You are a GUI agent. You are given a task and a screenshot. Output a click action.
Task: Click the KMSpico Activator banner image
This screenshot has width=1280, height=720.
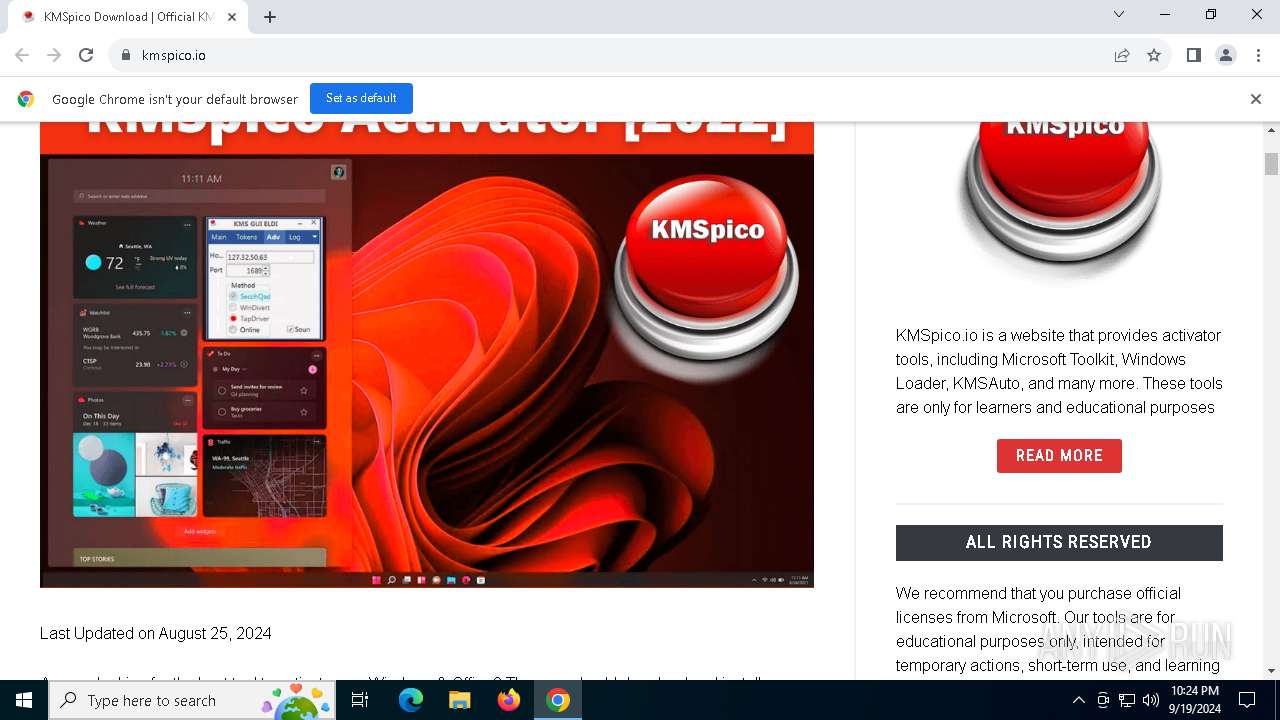click(427, 354)
